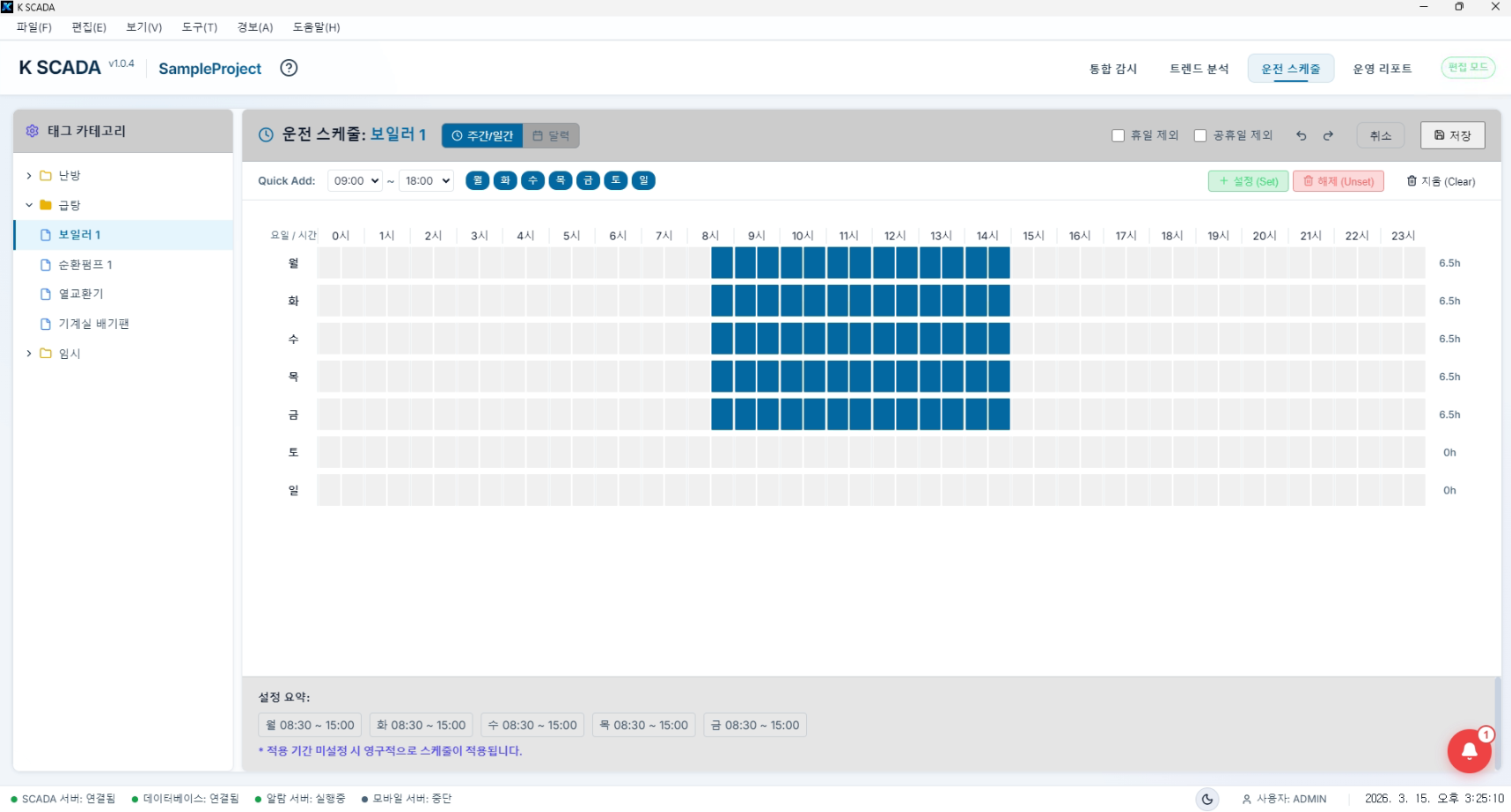The image size is (1511, 812).
Task: Open the 편집(E) menu
Action: pyautogui.click(x=89, y=27)
